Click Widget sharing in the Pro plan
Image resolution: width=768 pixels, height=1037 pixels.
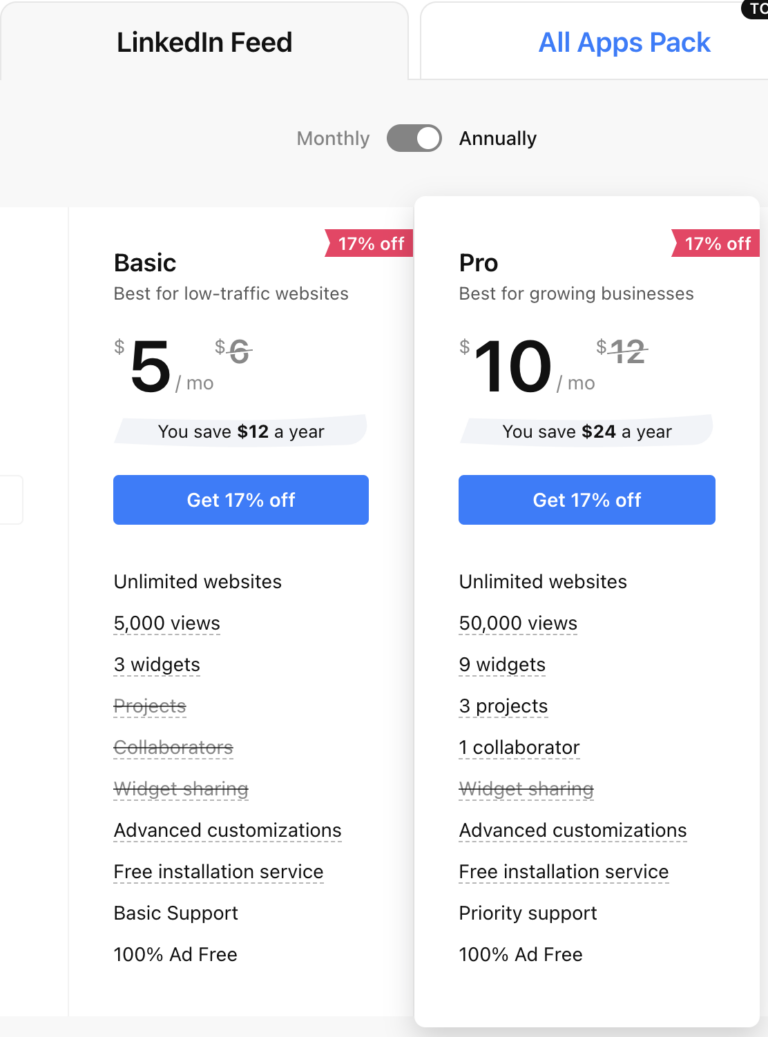point(526,789)
